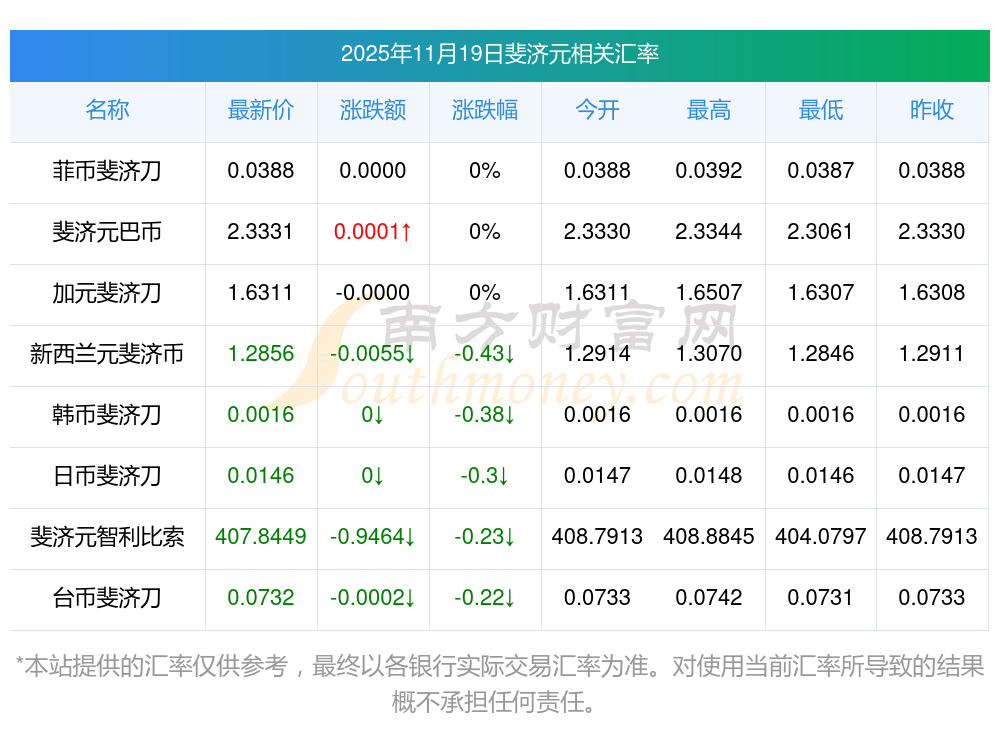
Task: Click the 韩币斐济刀 row name
Action: click(x=107, y=415)
